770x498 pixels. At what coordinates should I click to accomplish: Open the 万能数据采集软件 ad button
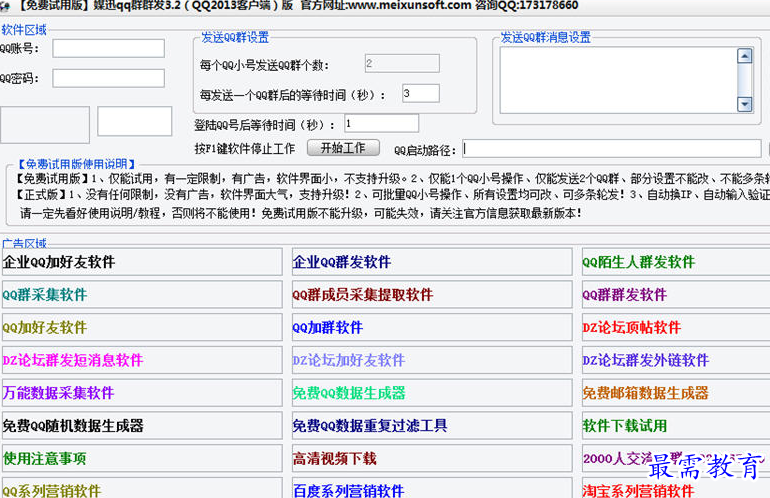(x=142, y=393)
